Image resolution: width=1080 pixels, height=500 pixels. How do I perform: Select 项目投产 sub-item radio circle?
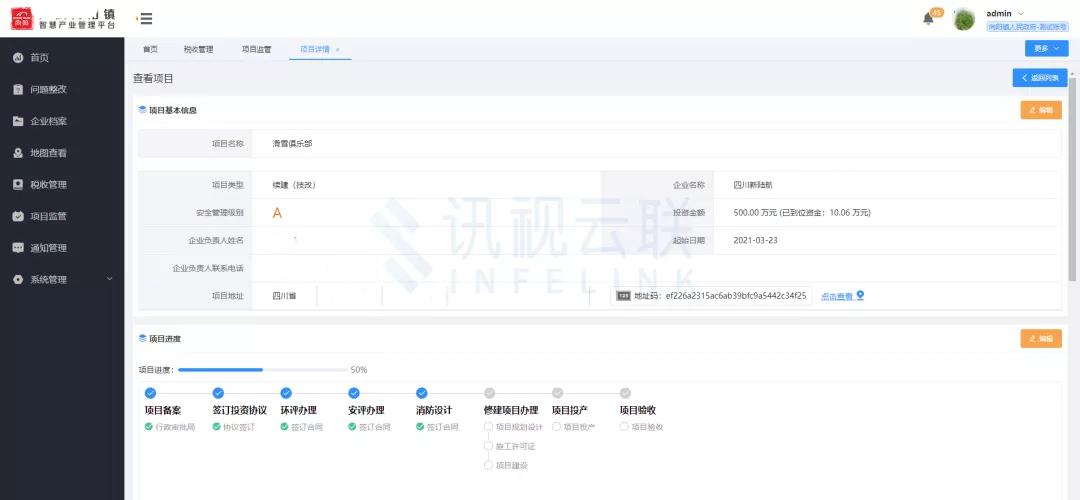pyautogui.click(x=557, y=427)
